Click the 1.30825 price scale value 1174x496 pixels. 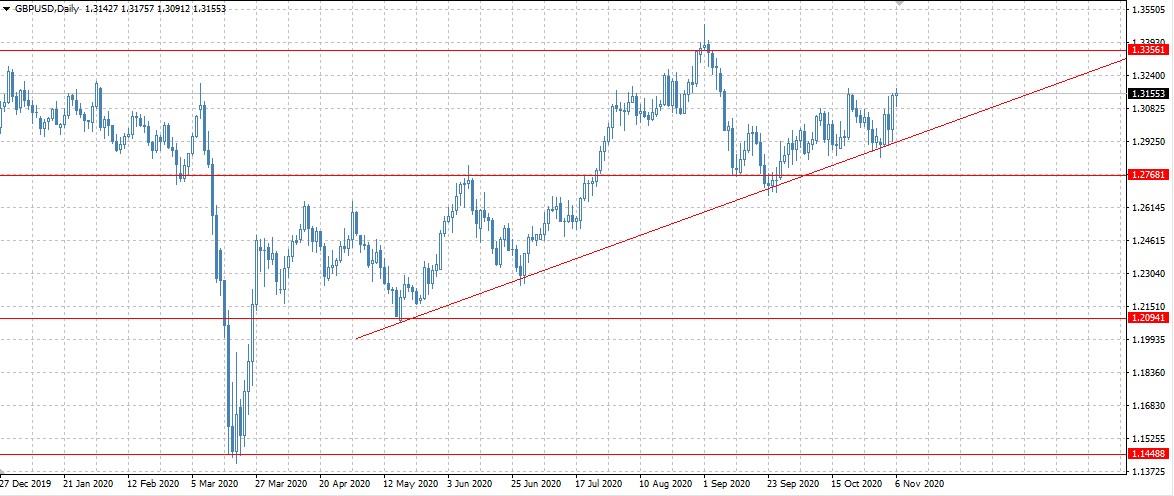(x=1149, y=109)
